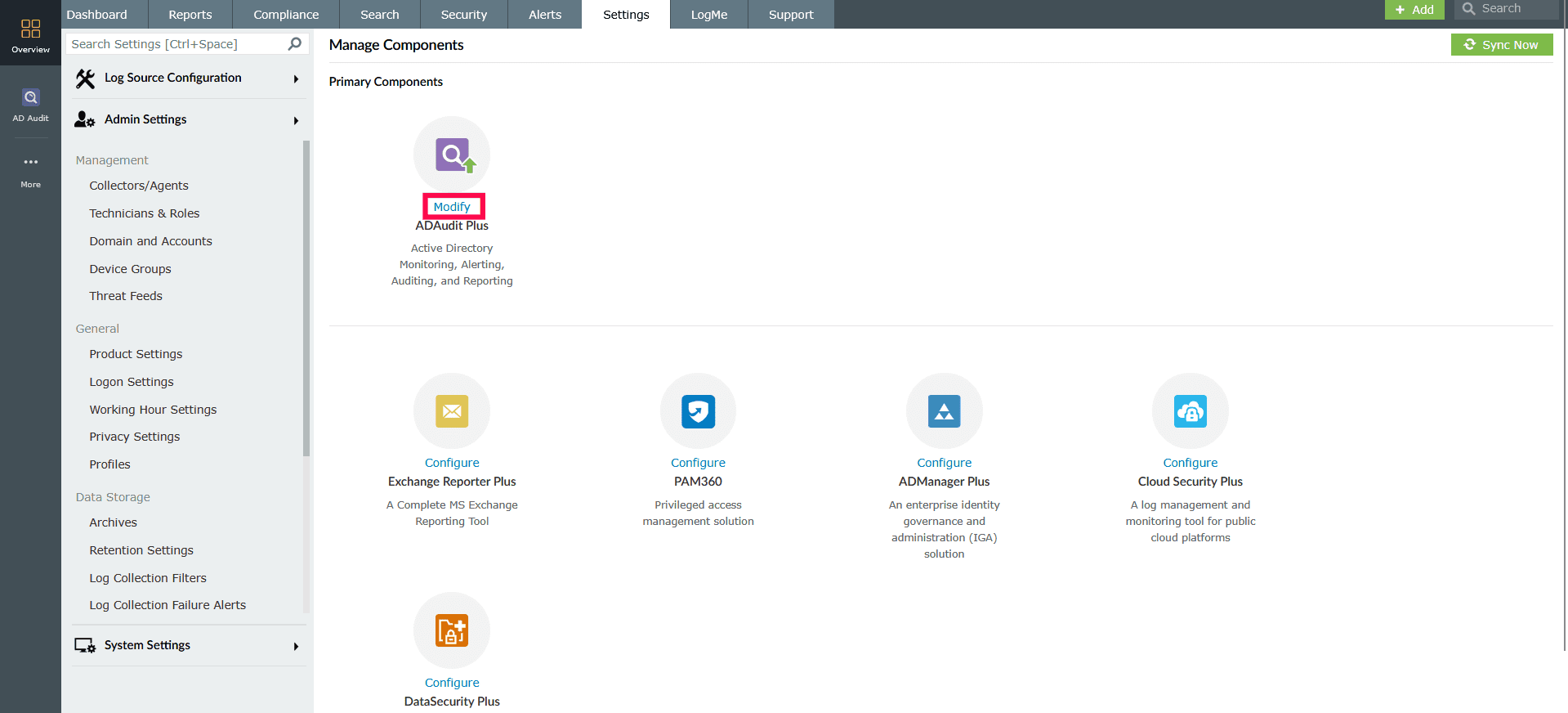Switch to the Reports tab
The image size is (1568, 713).
190,15
